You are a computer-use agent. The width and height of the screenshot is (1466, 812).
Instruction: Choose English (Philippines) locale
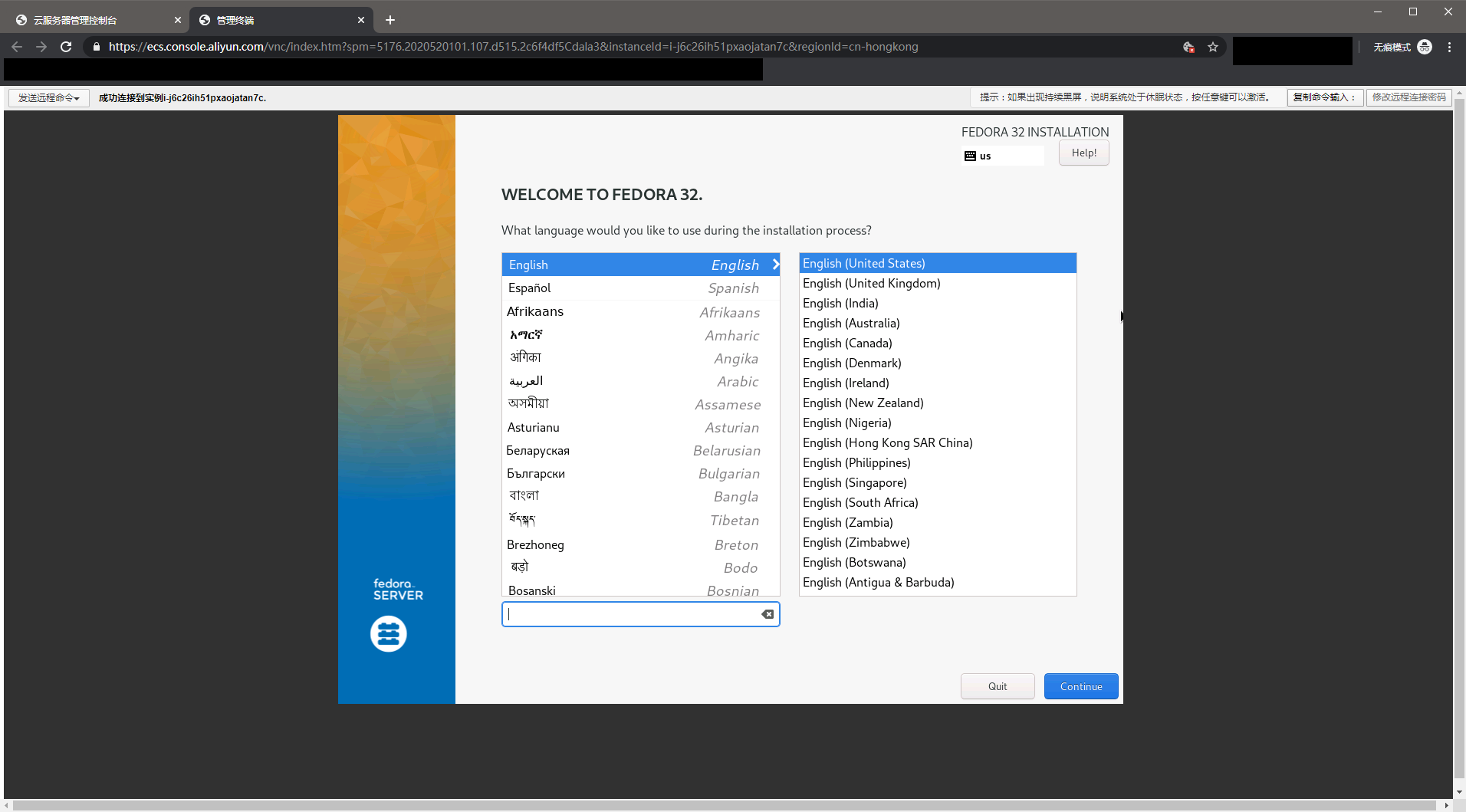[x=938, y=462]
